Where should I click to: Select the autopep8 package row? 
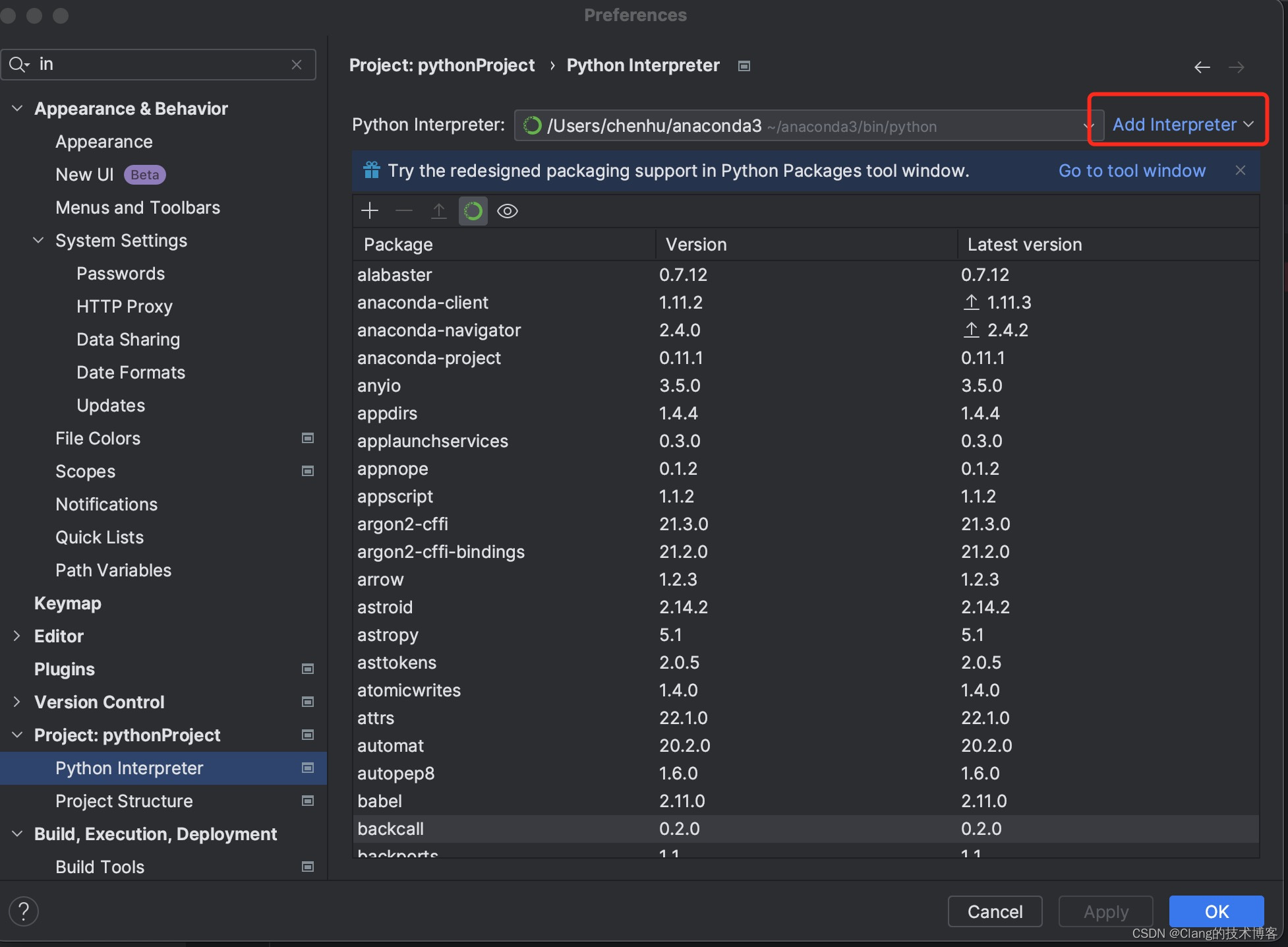tap(805, 773)
